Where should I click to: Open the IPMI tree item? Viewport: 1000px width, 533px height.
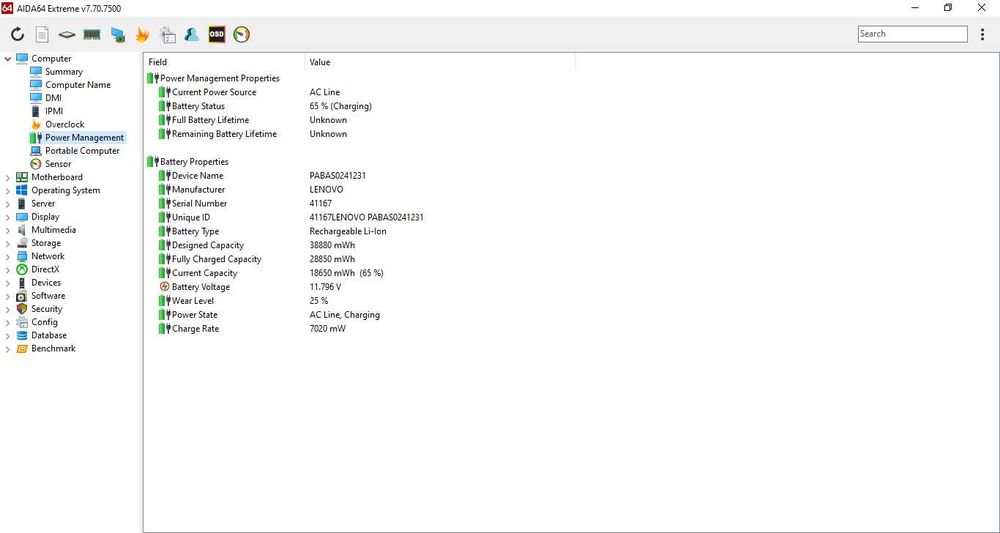click(54, 111)
